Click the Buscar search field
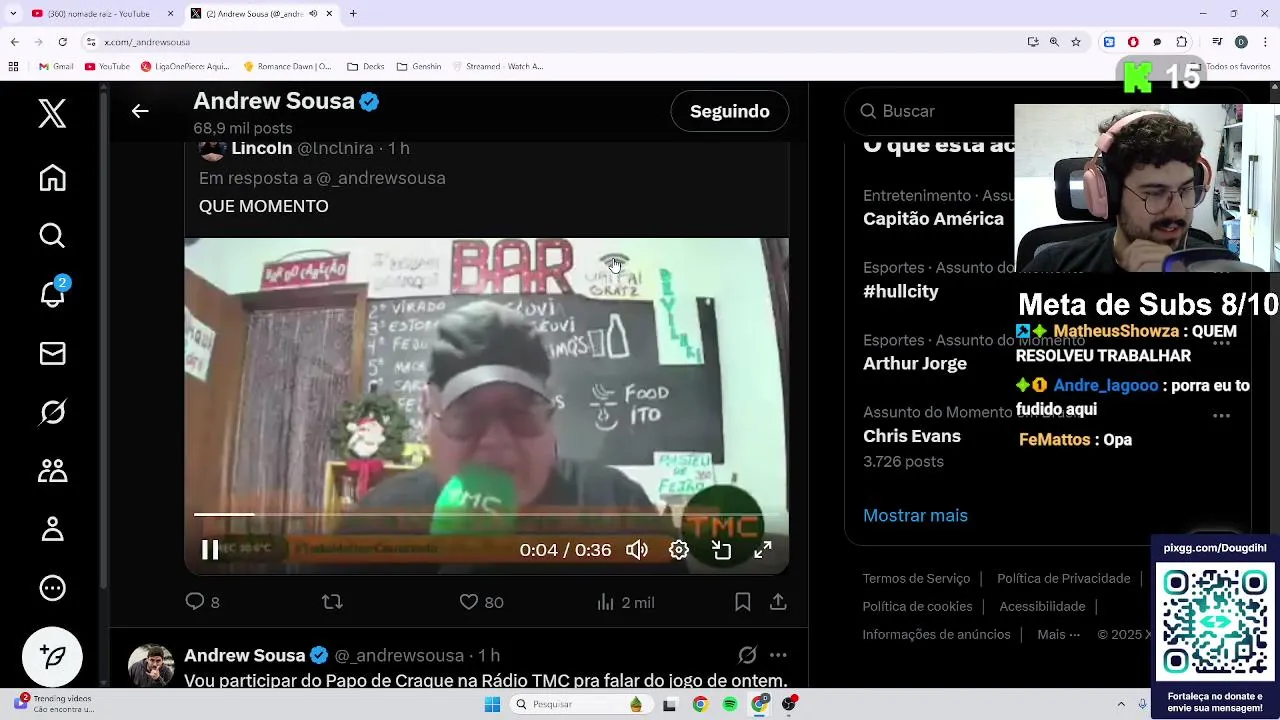 pos(930,111)
